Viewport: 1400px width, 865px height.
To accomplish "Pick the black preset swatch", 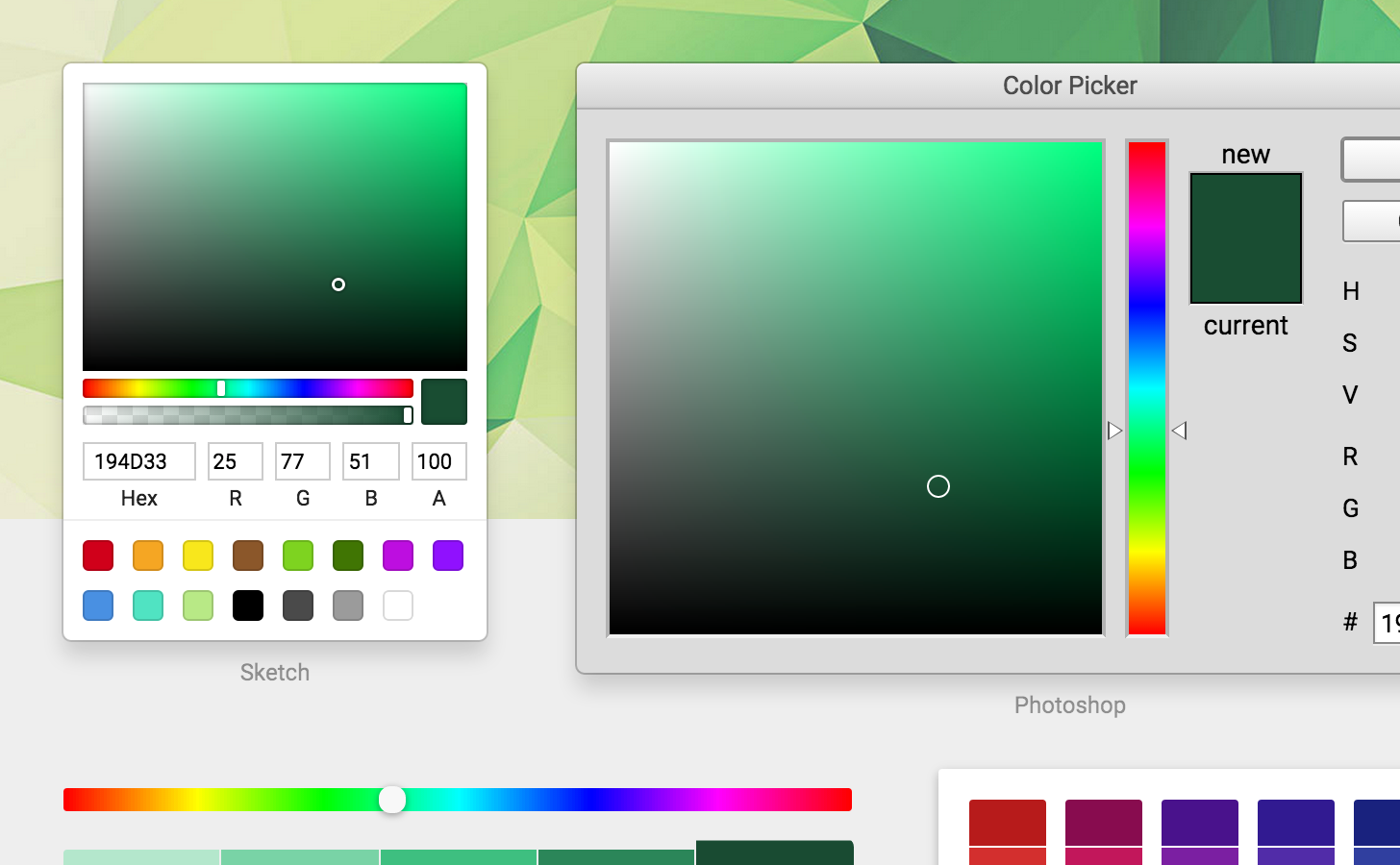I will pyautogui.click(x=248, y=605).
